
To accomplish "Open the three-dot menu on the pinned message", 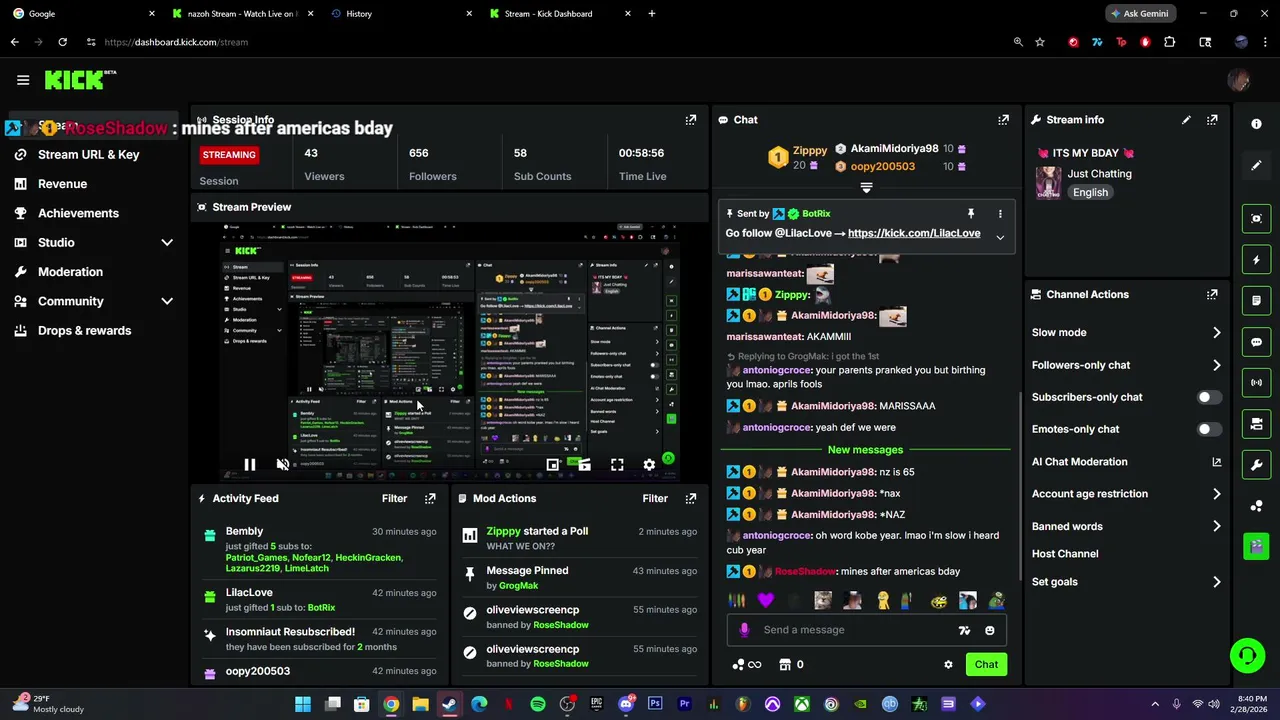I will pos(999,213).
